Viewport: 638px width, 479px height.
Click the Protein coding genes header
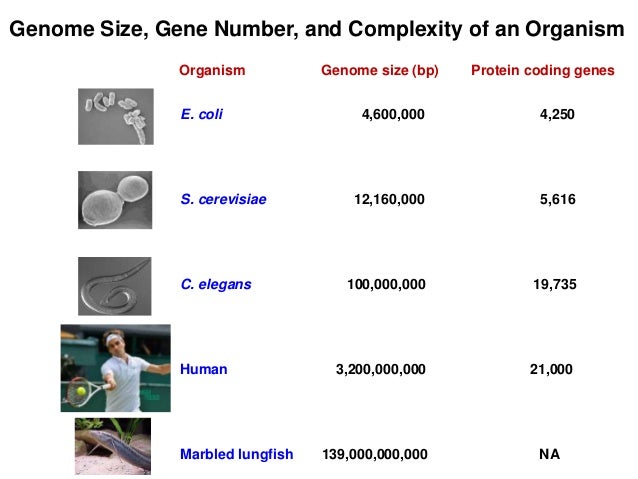click(542, 70)
